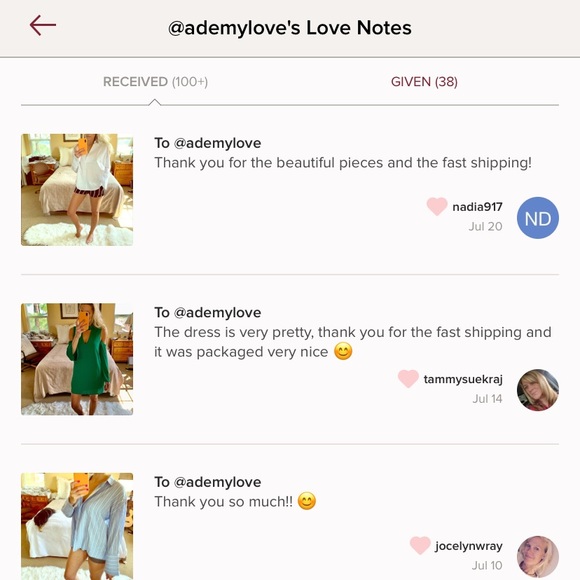Screen dimensions: 580x580
Task: Open tammysuekraj's profile photo avatar
Action: click(x=537, y=390)
